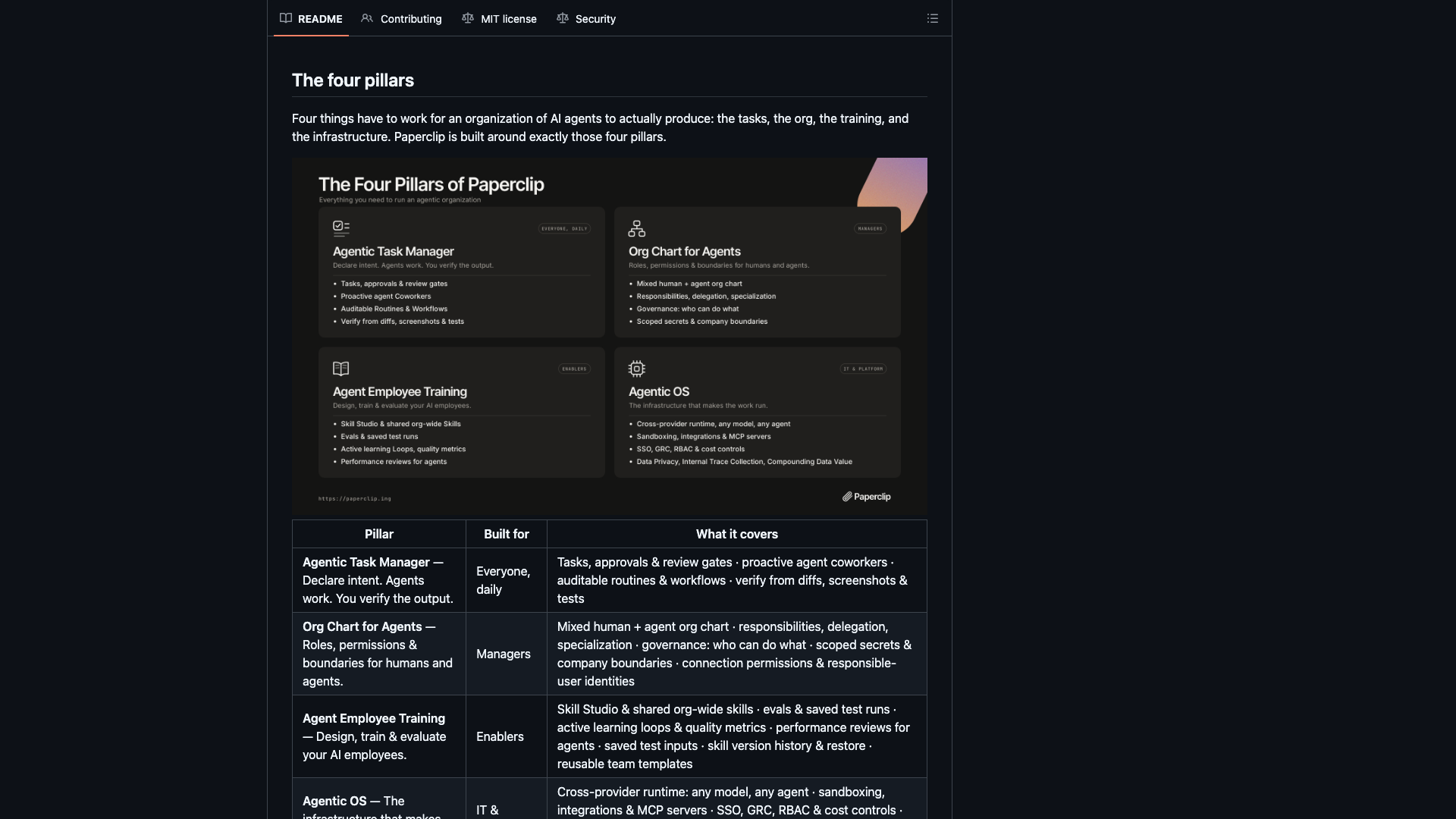
Task: Open the README tab
Action: 311,19
